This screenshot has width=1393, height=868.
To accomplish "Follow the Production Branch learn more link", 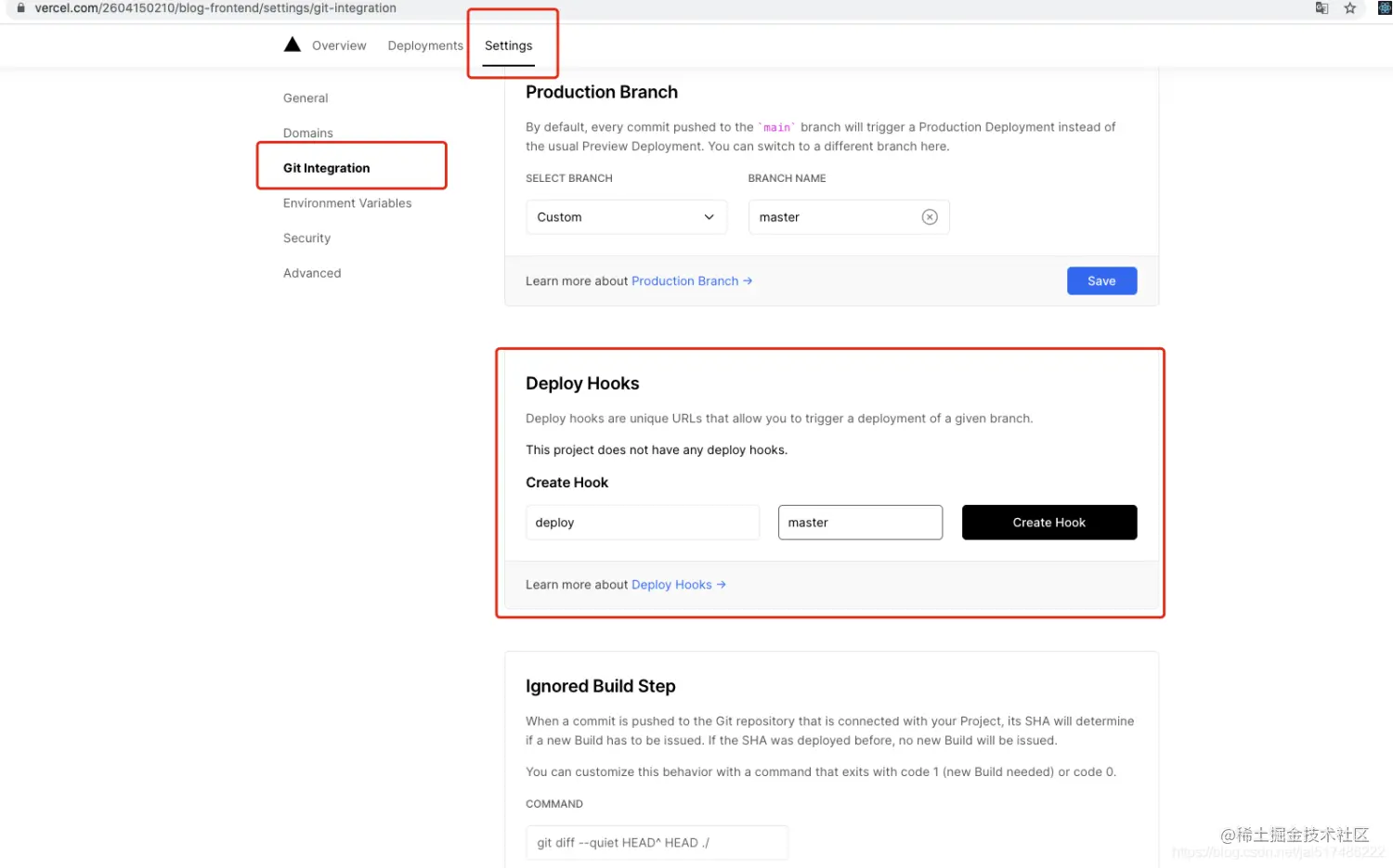I will tap(691, 281).
